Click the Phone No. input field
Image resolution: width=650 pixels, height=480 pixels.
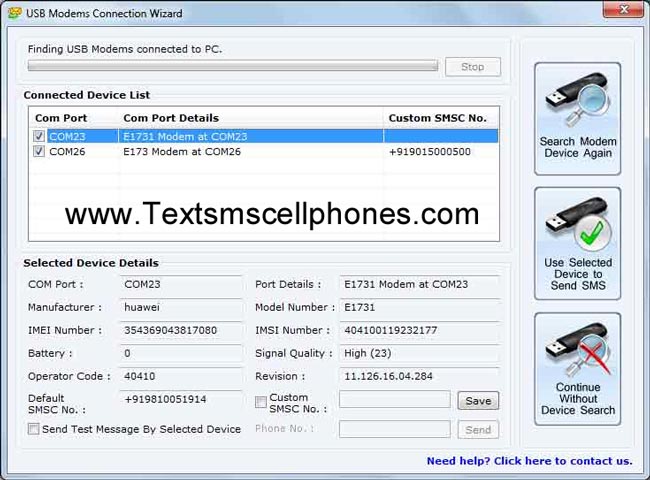tap(395, 429)
